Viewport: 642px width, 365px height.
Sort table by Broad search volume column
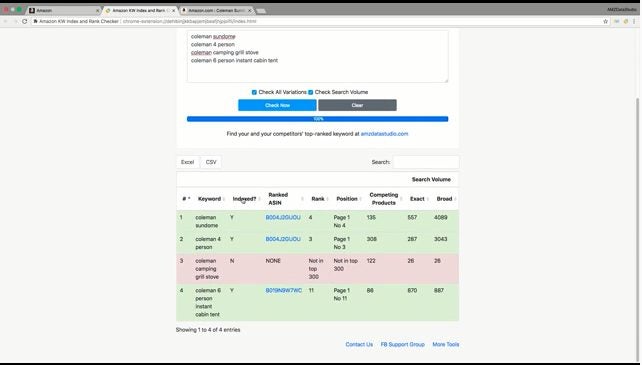[444, 199]
